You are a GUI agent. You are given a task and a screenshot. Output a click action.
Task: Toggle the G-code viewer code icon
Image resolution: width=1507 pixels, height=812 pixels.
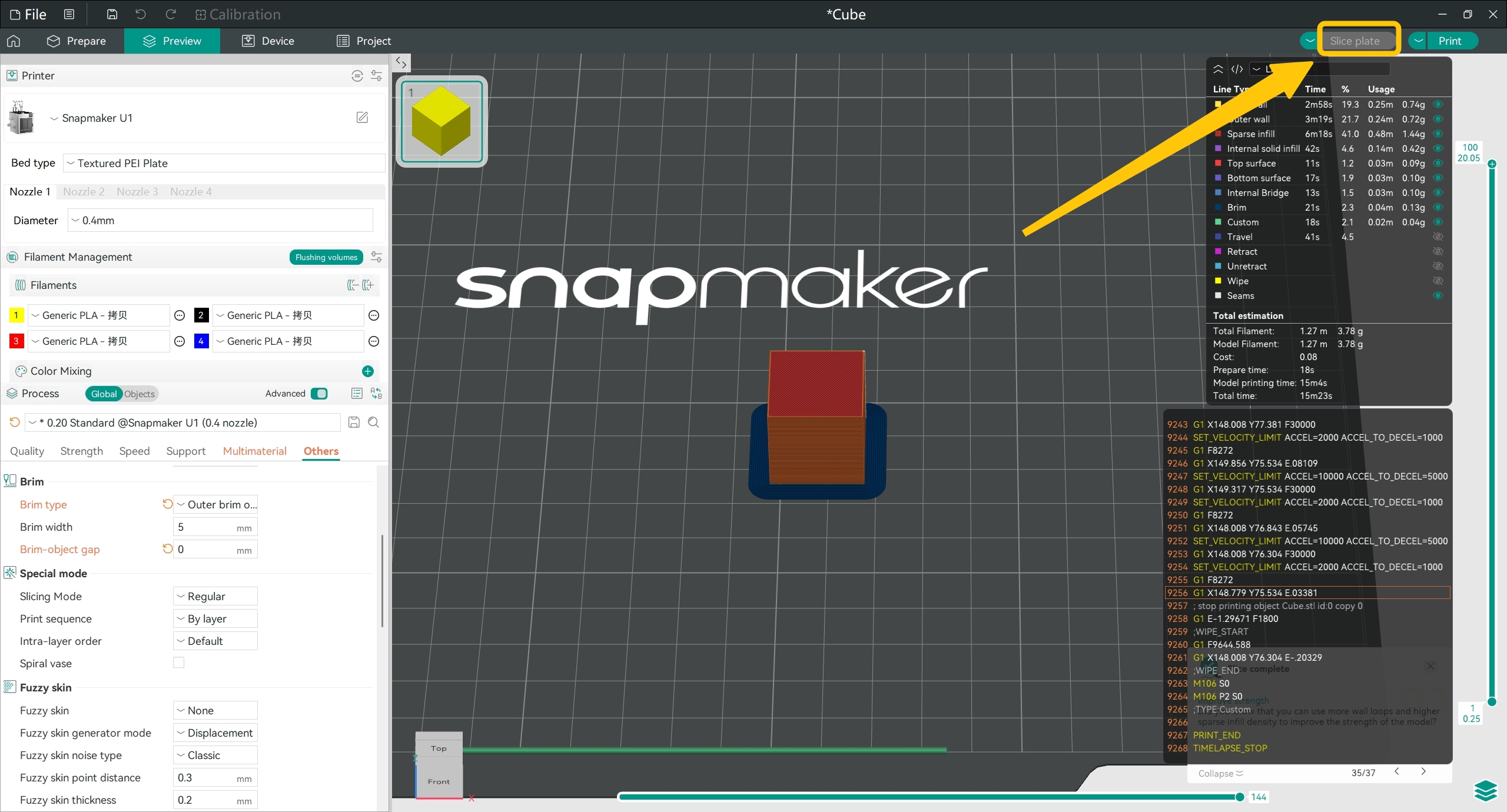[x=1237, y=69]
